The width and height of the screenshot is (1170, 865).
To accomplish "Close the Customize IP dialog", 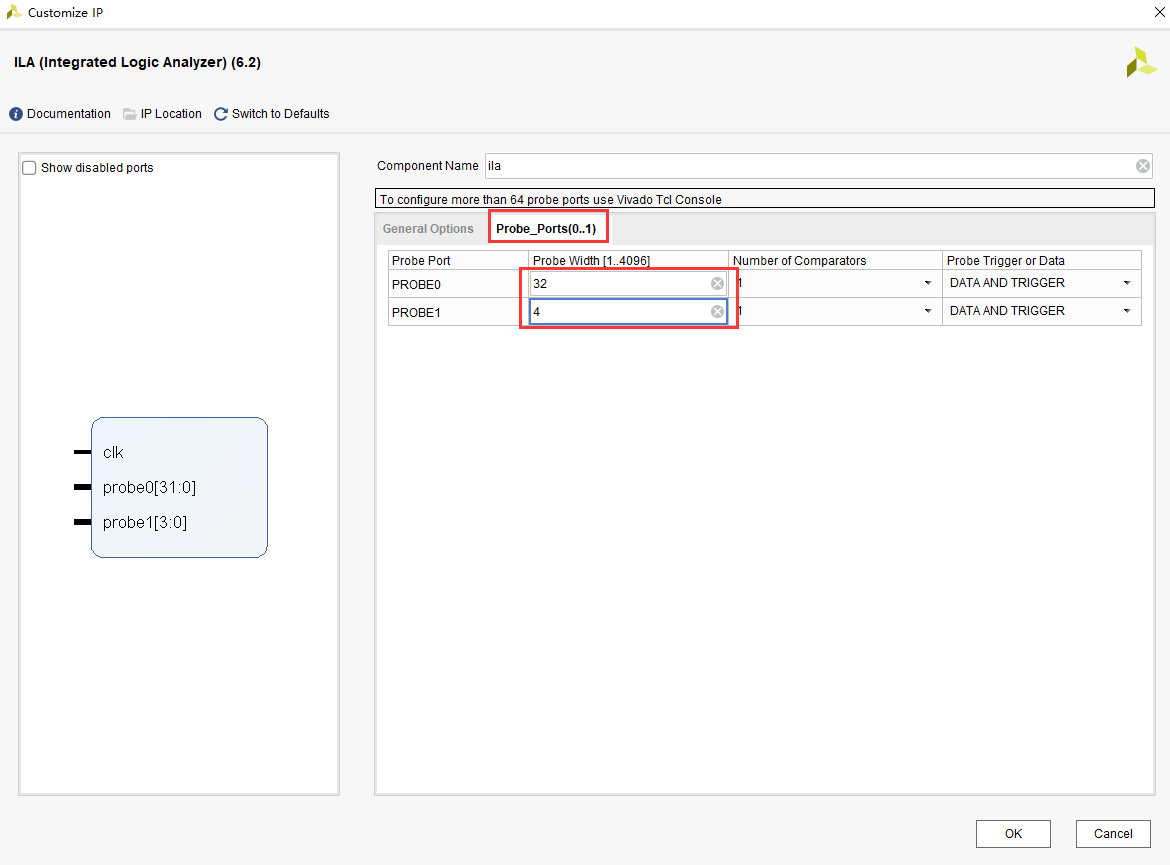I will point(1160,12).
